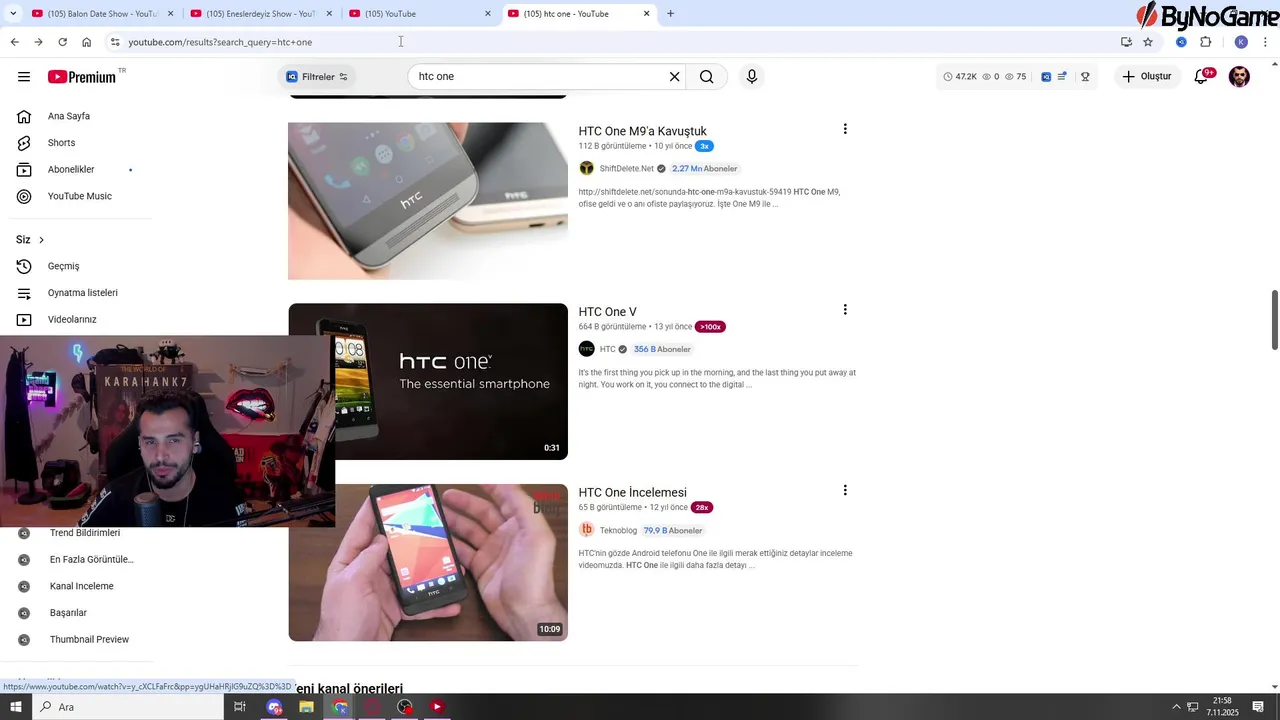This screenshot has height=720, width=1280.
Task: Visit the ShiftDelete.Net channel name
Action: click(x=626, y=169)
